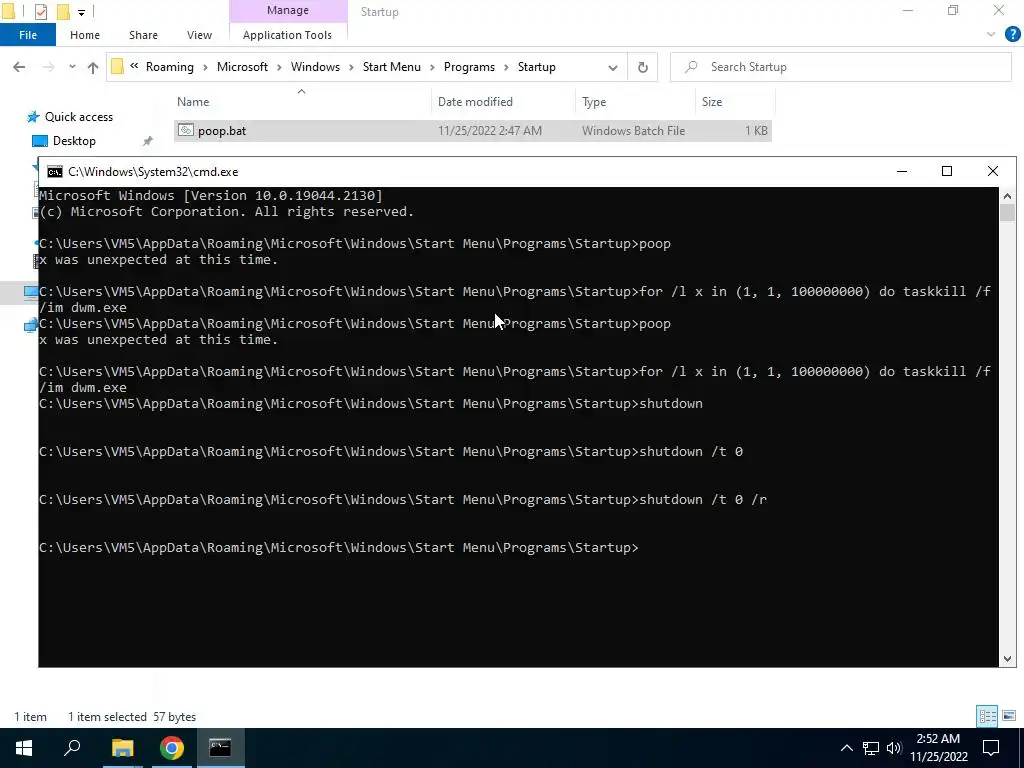Screen dimensions: 1024x768
Task: Click the cmd scrollbar down arrow
Action: tap(1007, 659)
